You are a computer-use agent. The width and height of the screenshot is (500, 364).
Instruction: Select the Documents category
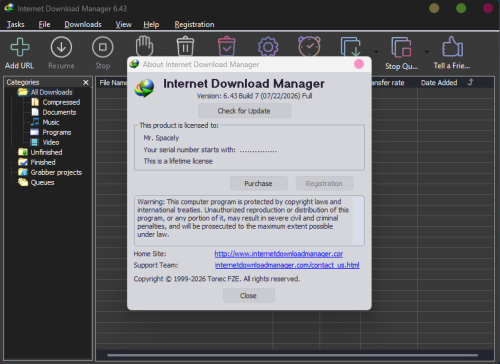59,112
